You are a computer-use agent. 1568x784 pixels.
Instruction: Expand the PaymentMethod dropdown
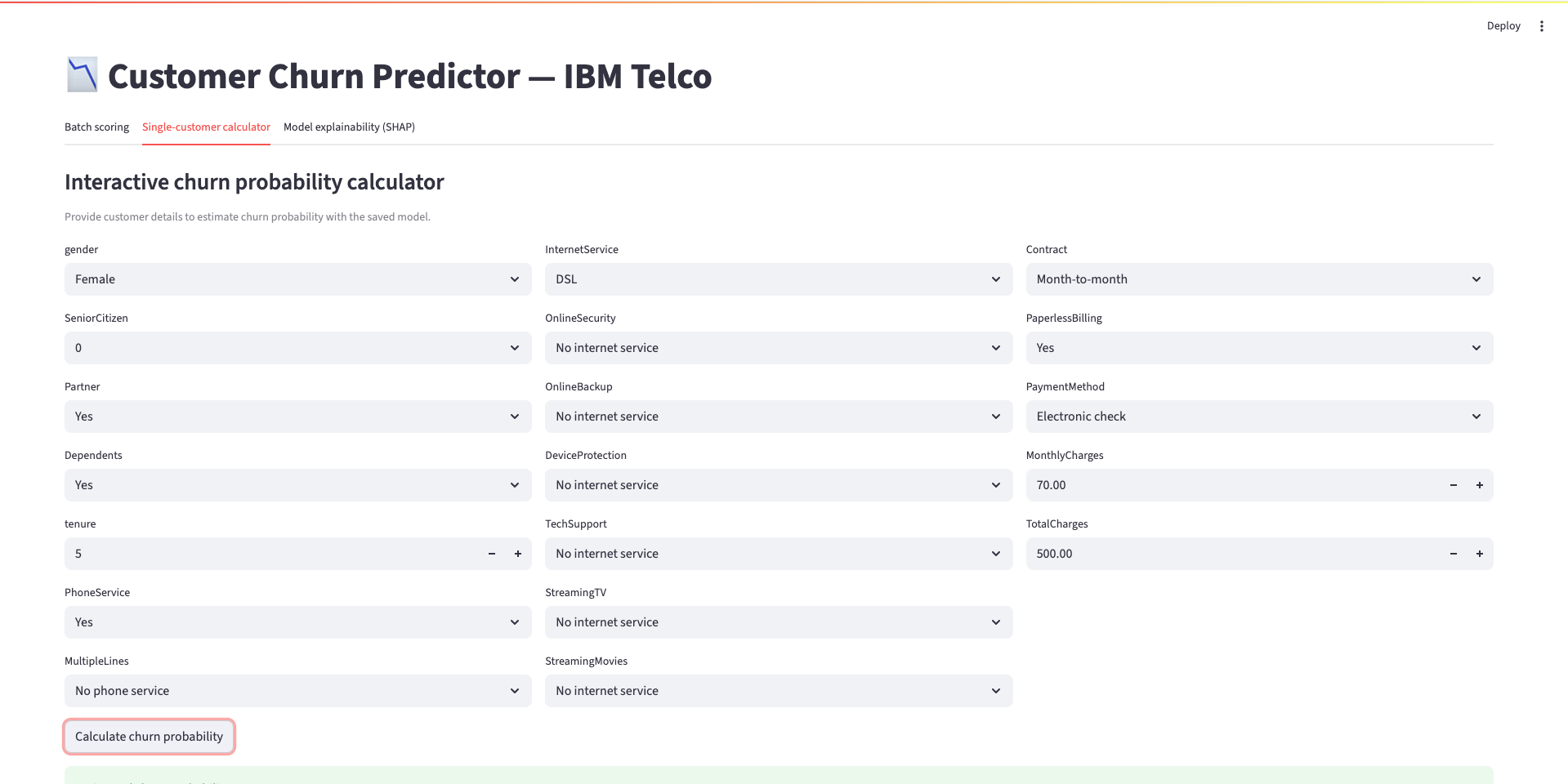[1258, 416]
